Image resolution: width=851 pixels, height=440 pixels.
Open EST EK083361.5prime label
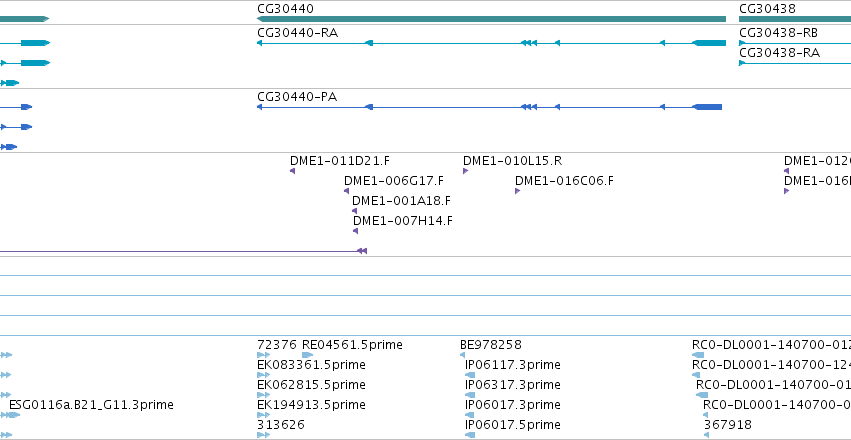click(x=312, y=365)
